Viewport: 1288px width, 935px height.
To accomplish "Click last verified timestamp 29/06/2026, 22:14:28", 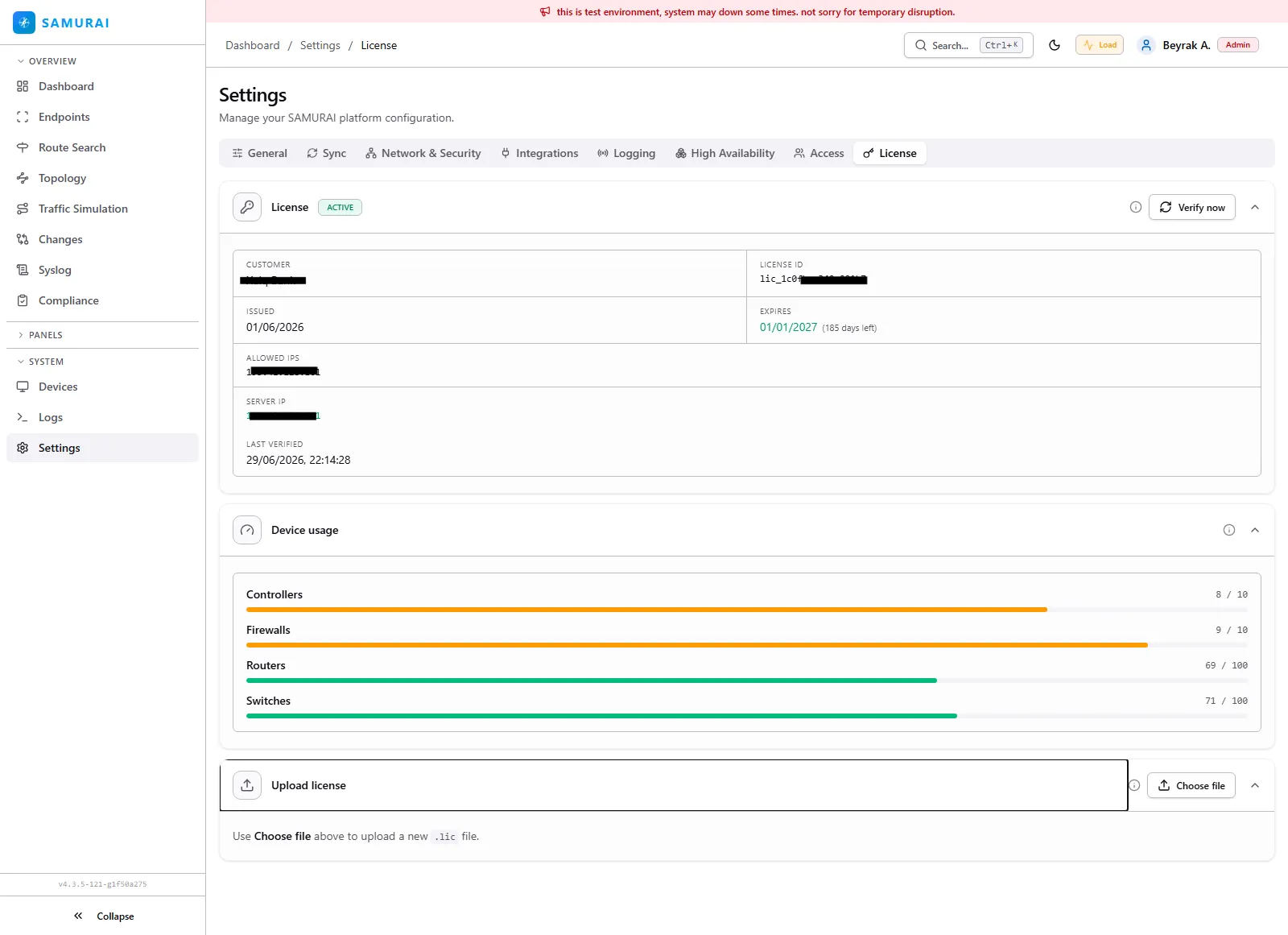I will click(299, 460).
